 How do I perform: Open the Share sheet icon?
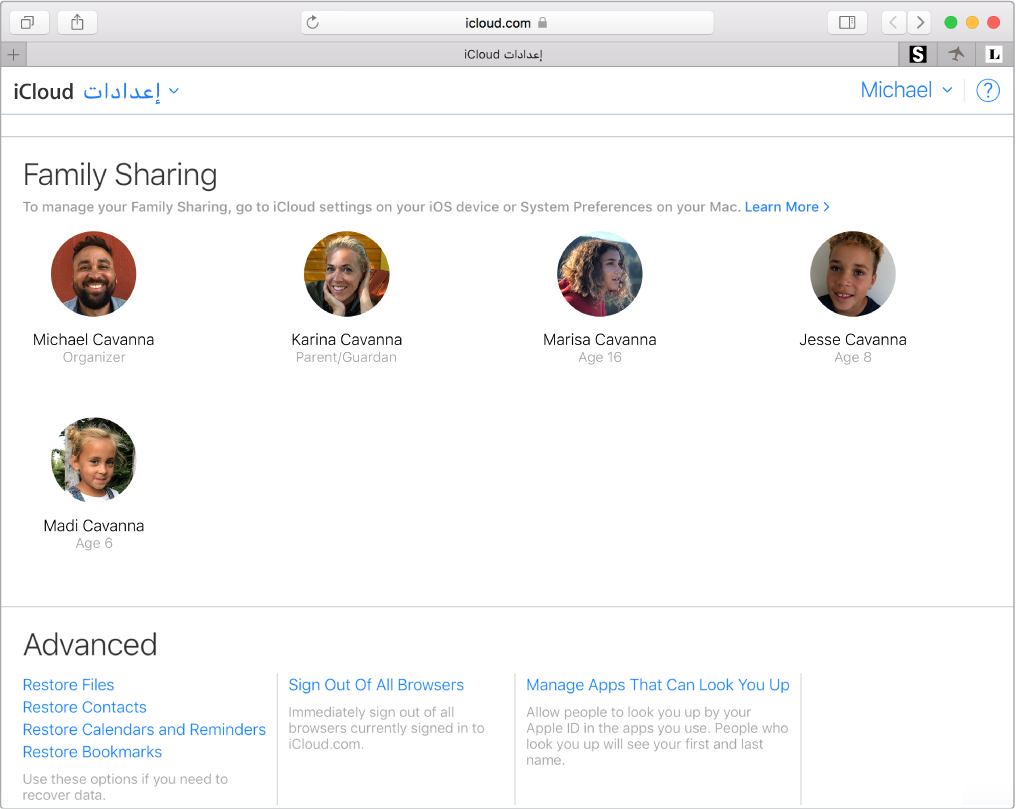[77, 21]
